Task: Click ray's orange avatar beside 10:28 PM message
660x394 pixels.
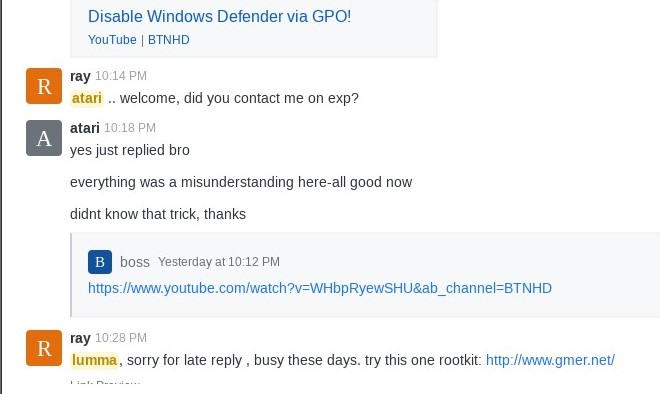Action: point(44,348)
